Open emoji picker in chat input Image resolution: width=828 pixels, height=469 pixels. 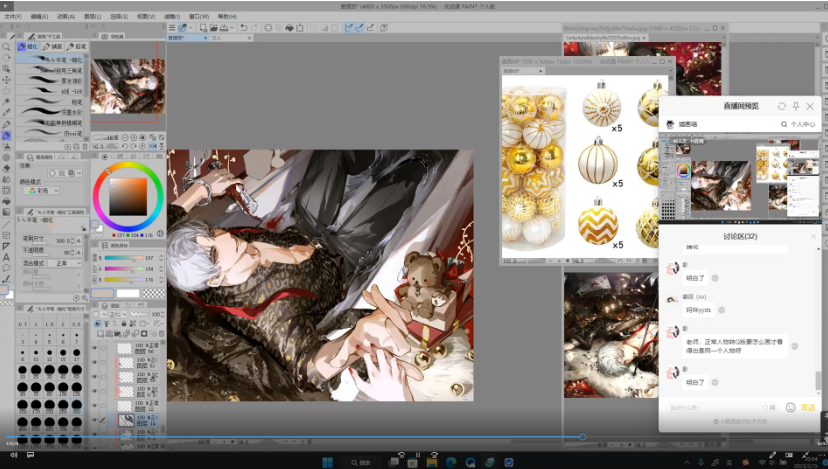(x=791, y=407)
